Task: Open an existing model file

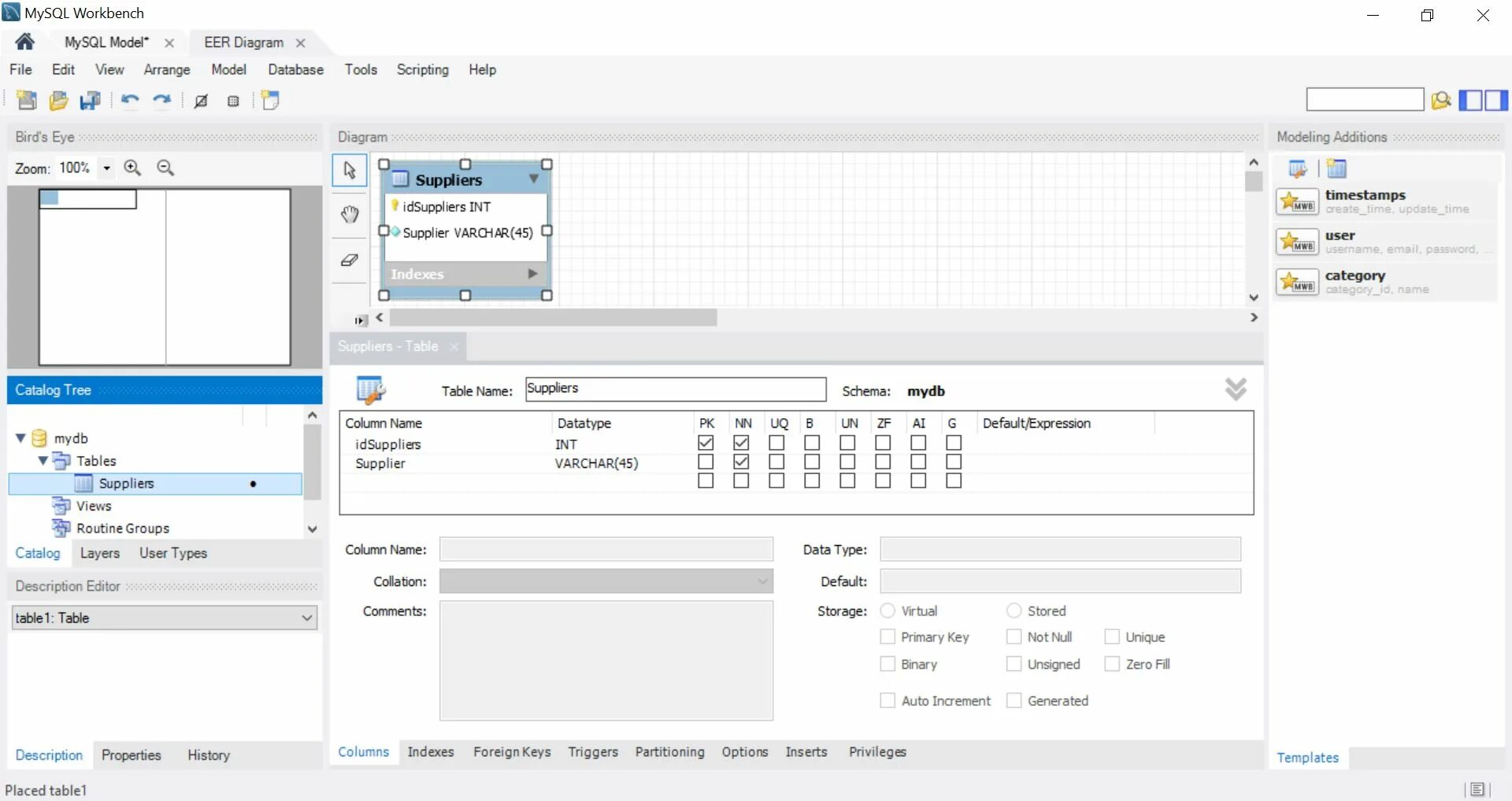Action: tap(58, 100)
